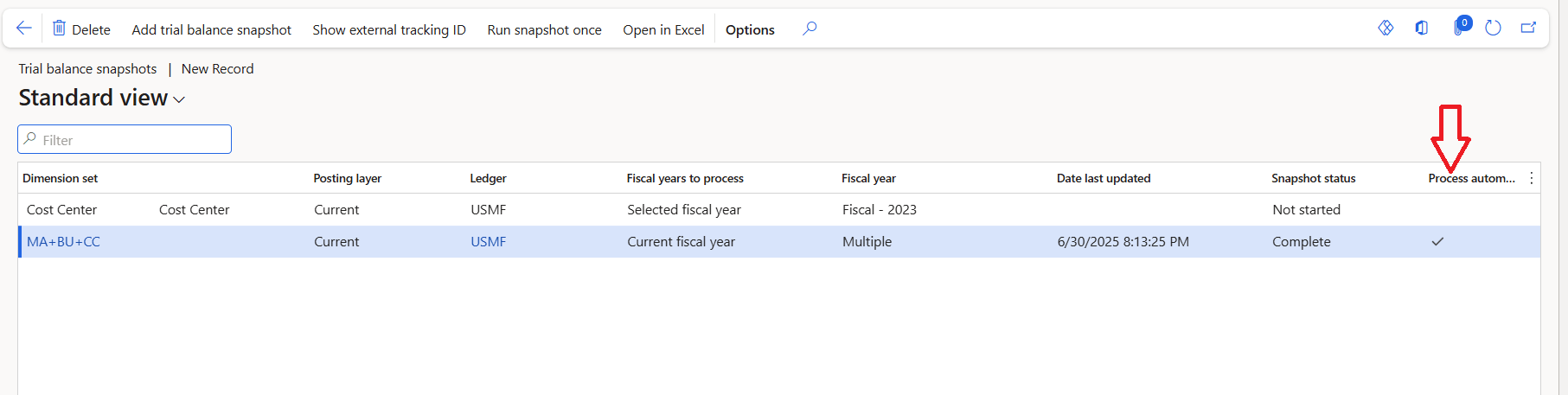1568x395 pixels.
Task: Click into the Filter search field
Action: [x=130, y=140]
